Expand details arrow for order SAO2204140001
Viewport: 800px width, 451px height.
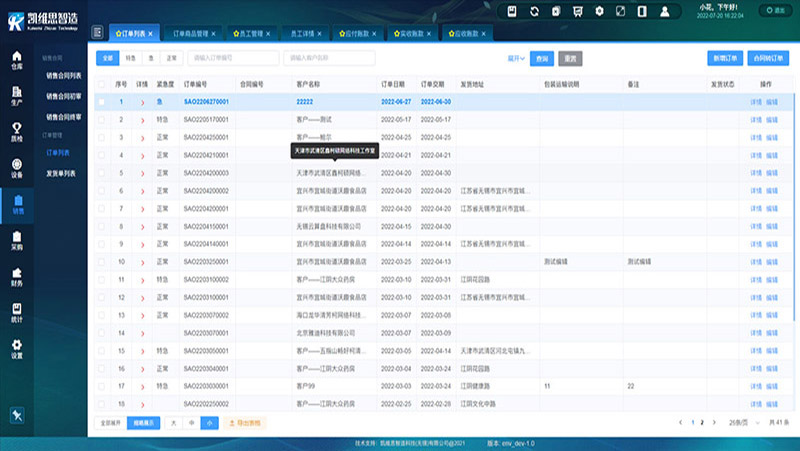pos(142,245)
